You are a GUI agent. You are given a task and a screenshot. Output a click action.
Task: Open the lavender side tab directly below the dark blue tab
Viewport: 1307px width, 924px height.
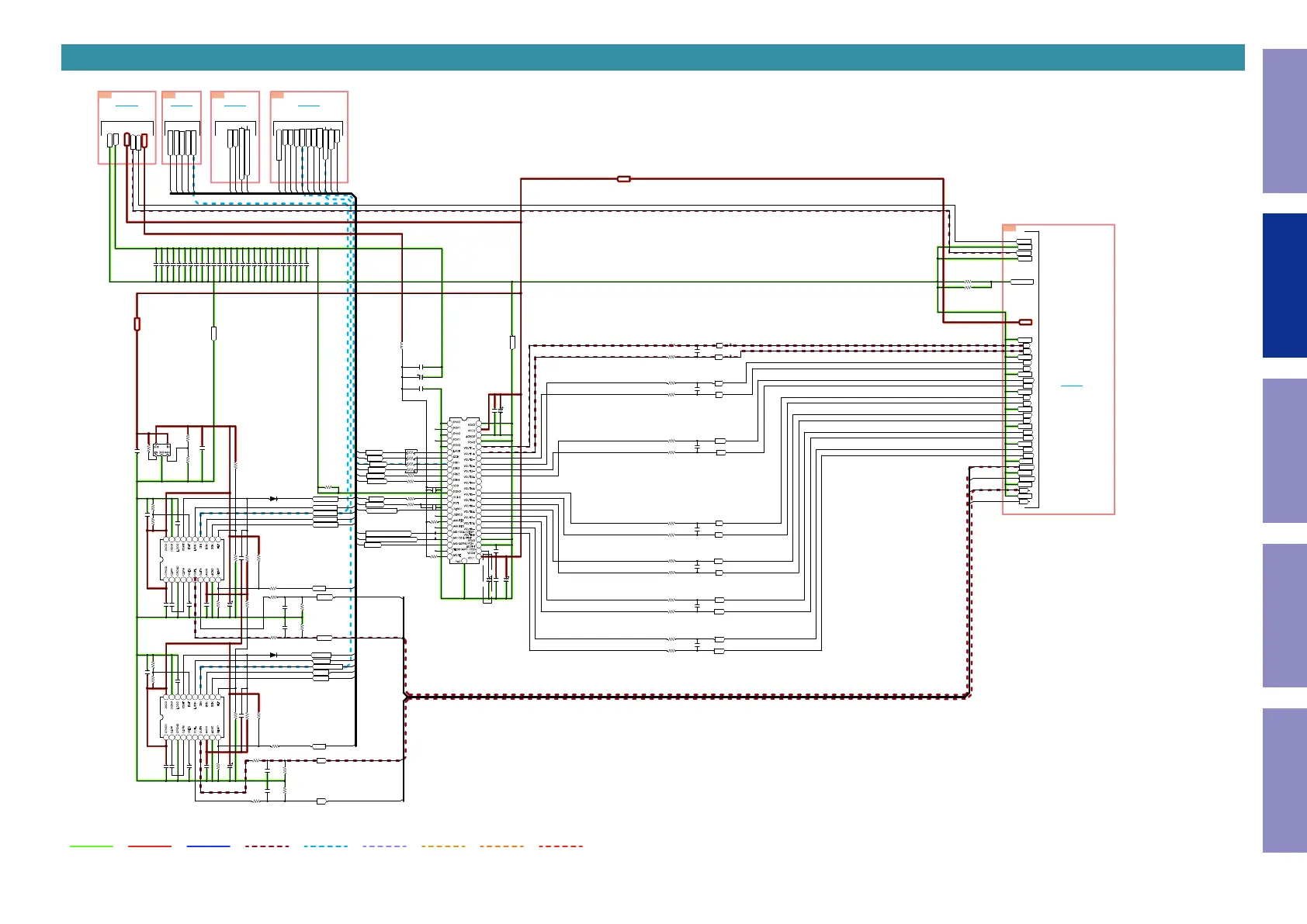(x=1284, y=451)
